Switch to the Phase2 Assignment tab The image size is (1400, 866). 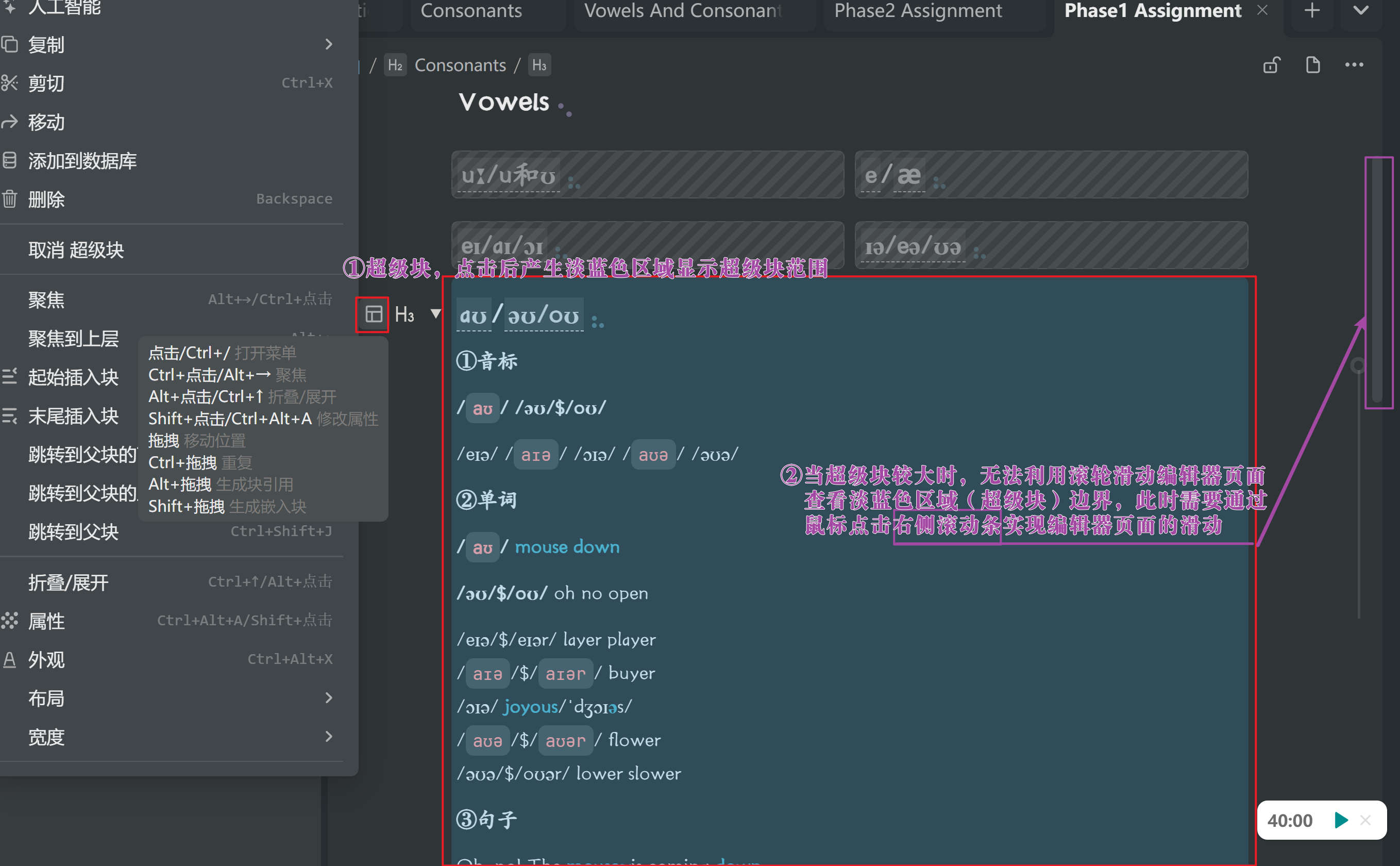pos(918,11)
